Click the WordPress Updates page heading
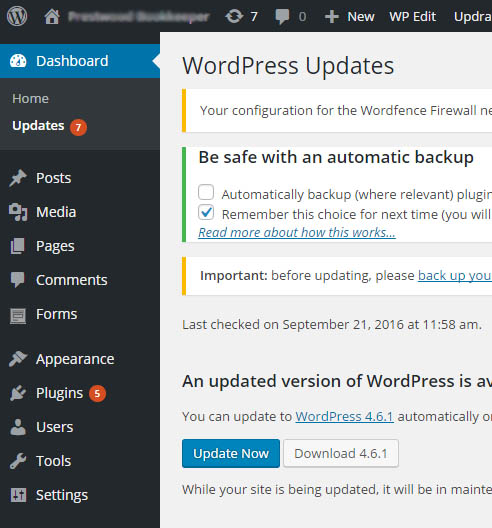 pos(288,65)
